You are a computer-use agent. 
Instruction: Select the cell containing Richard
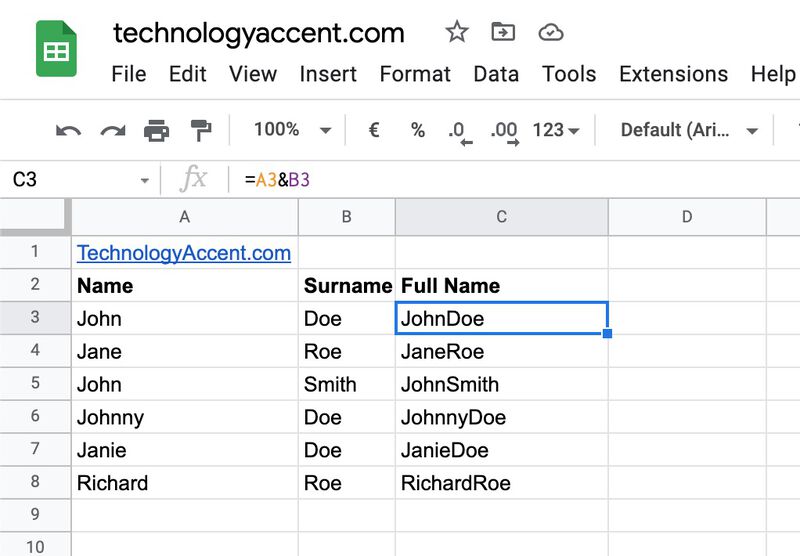click(x=185, y=483)
